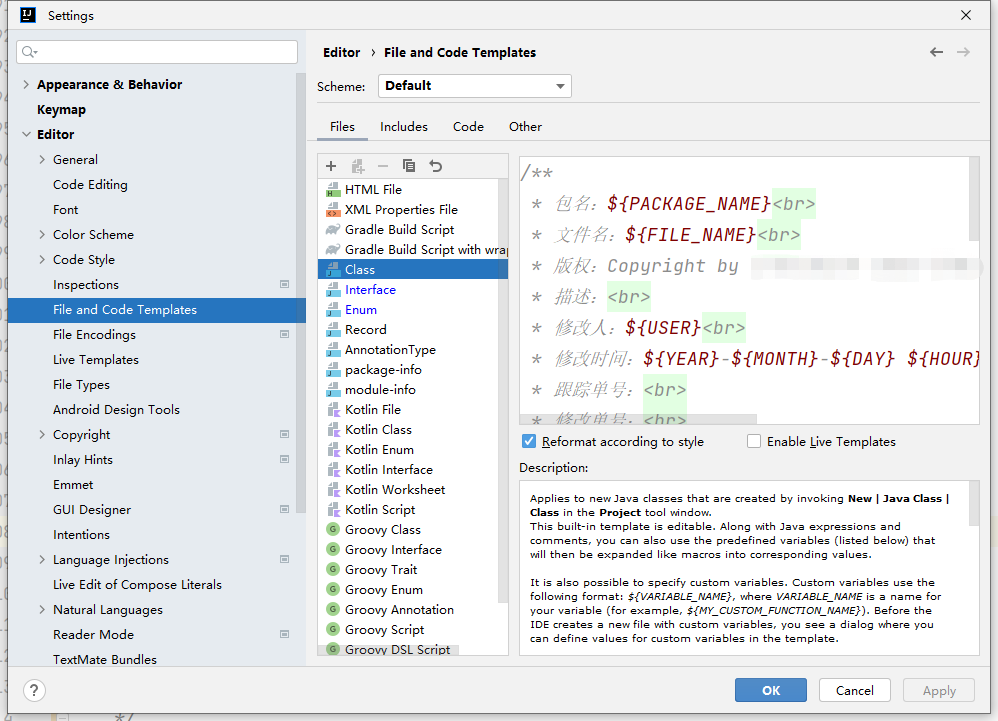Expand the Language Injections node
This screenshot has height=721, width=998.
(42, 559)
